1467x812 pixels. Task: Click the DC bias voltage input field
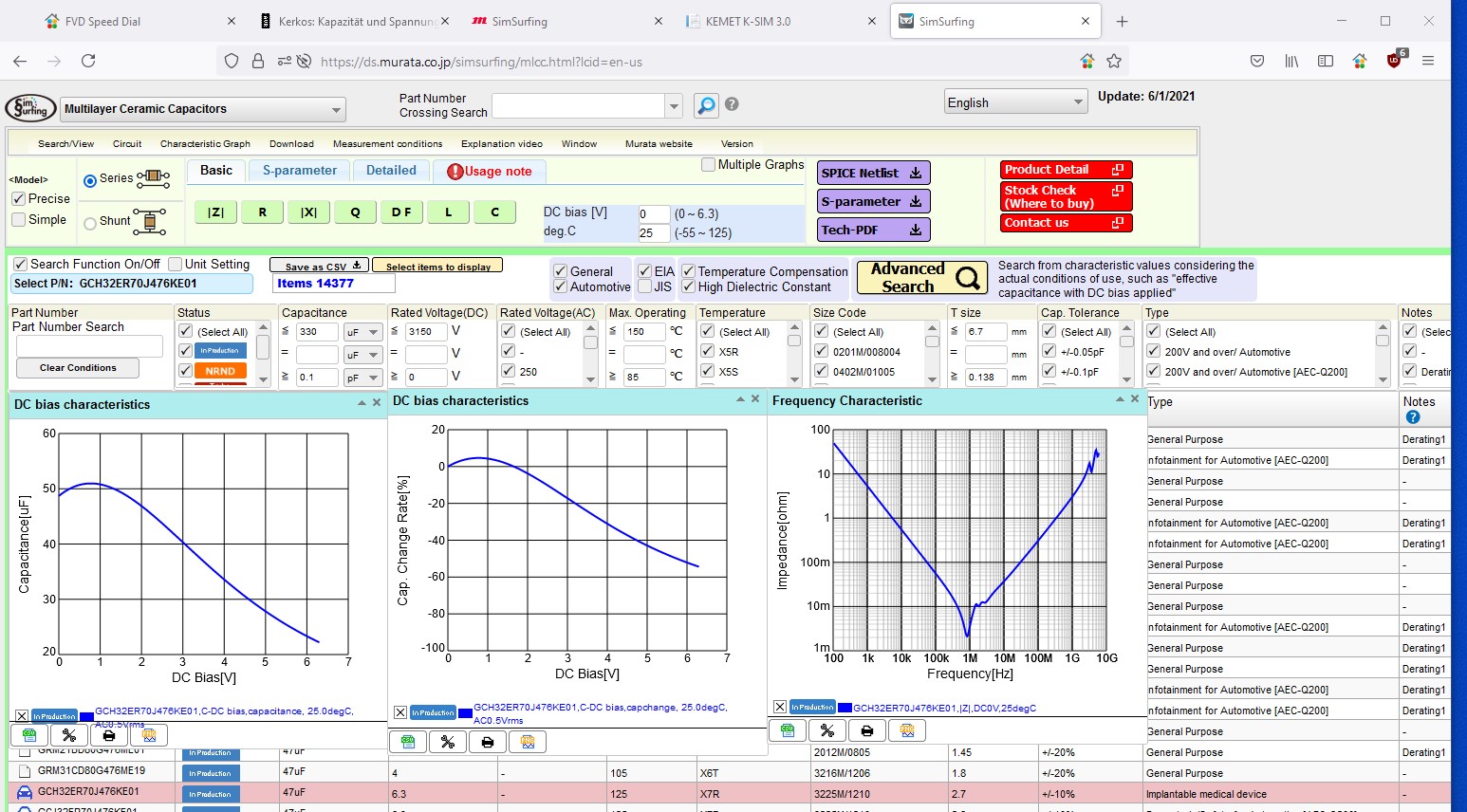point(655,213)
